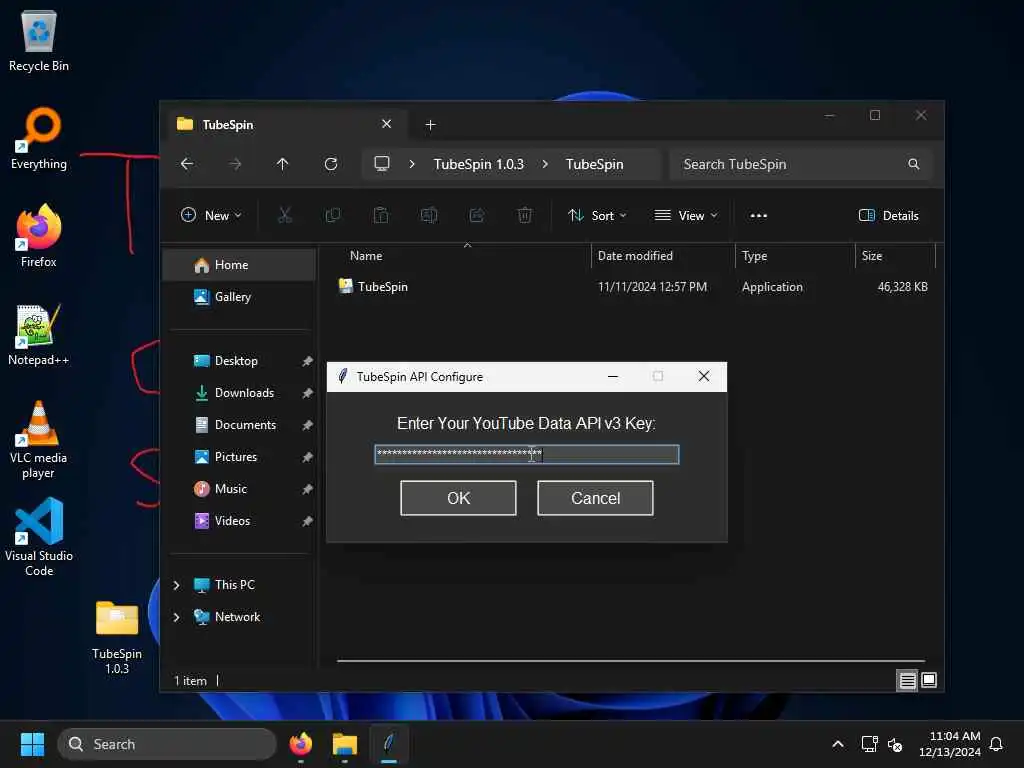Screen dimensions: 1024x768
Task: Click the Cut toolbar icon
Action: [x=285, y=215]
